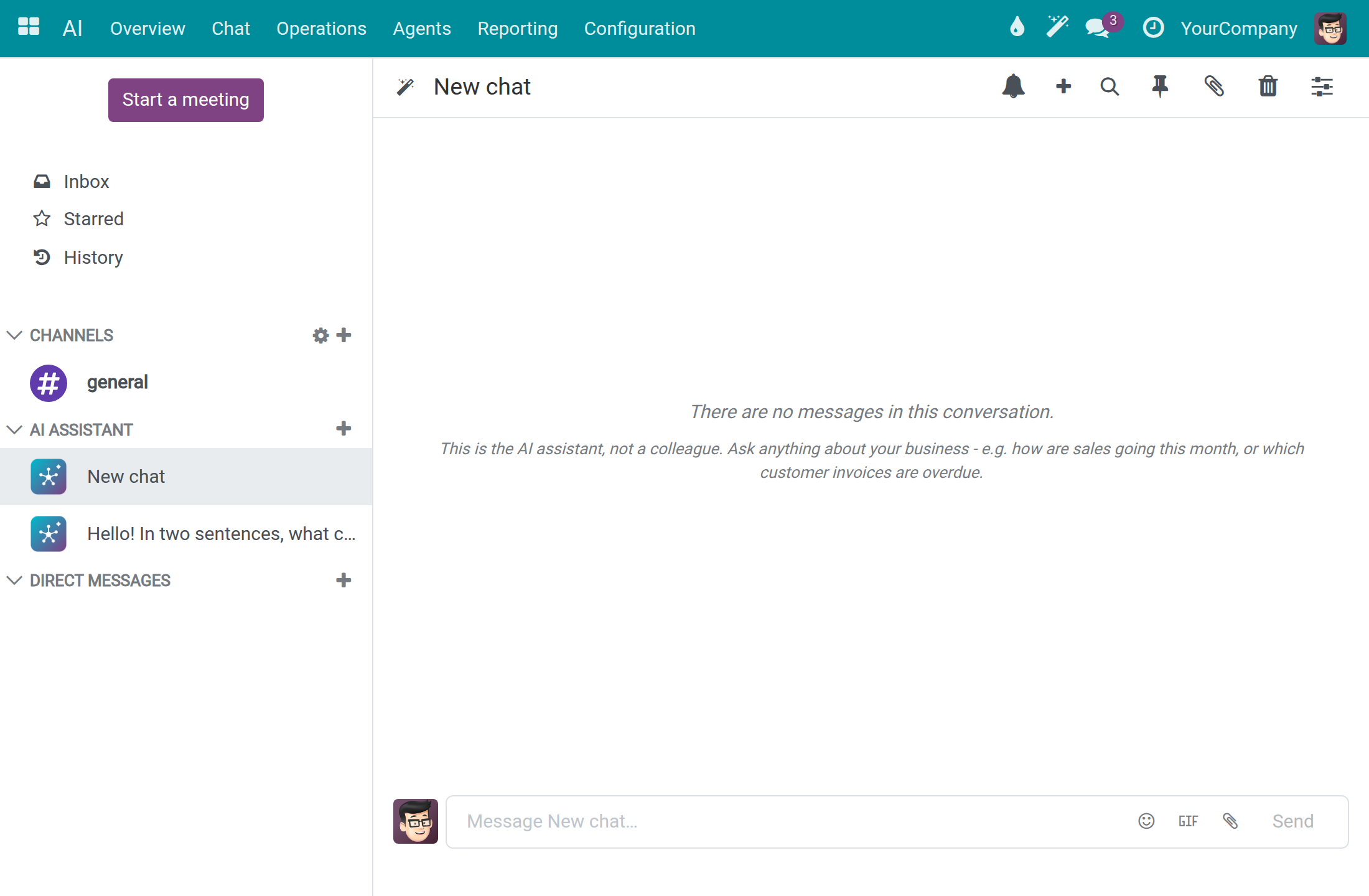Click the plus icon in chat header

1063,86
